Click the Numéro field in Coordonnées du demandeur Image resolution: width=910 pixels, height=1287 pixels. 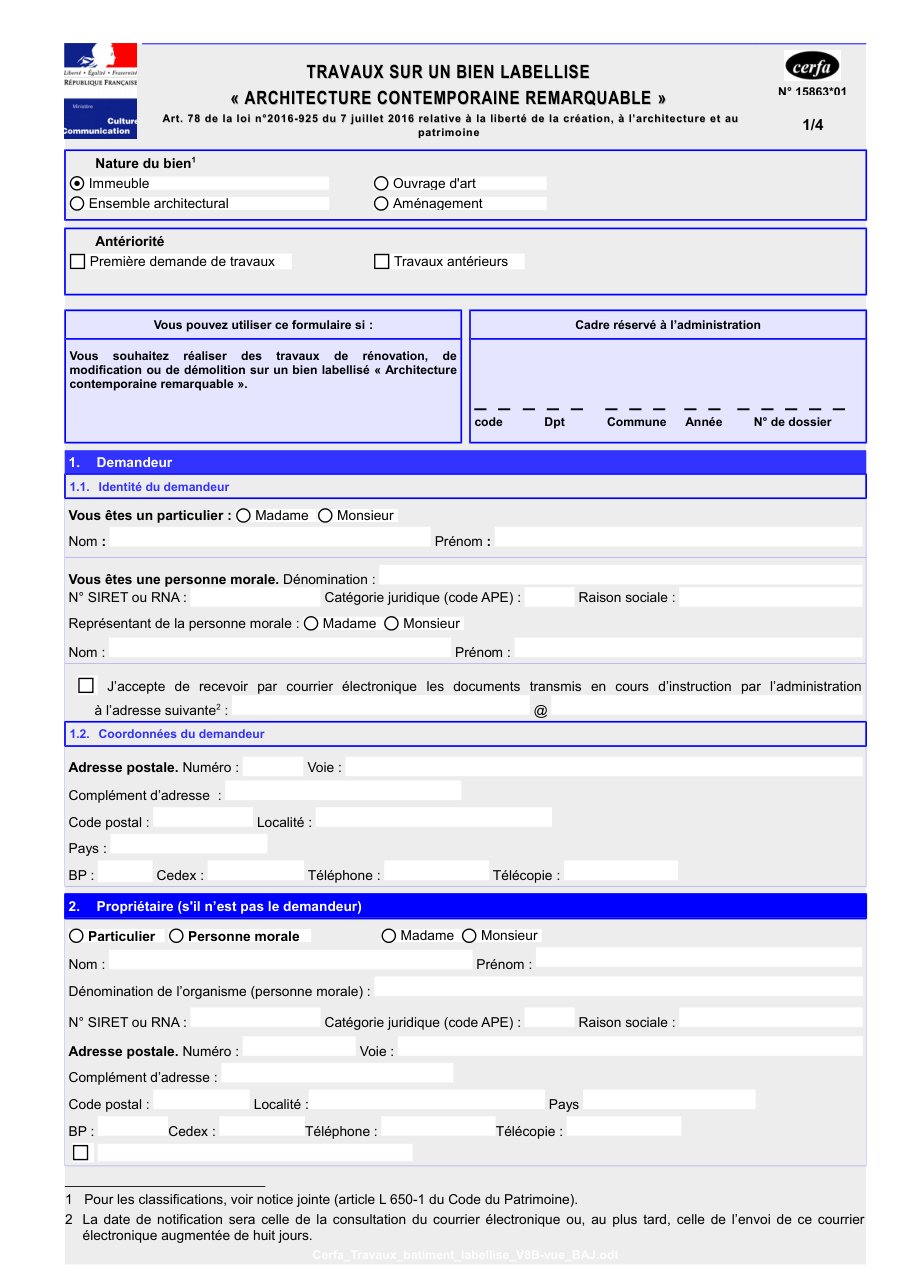pos(272,767)
